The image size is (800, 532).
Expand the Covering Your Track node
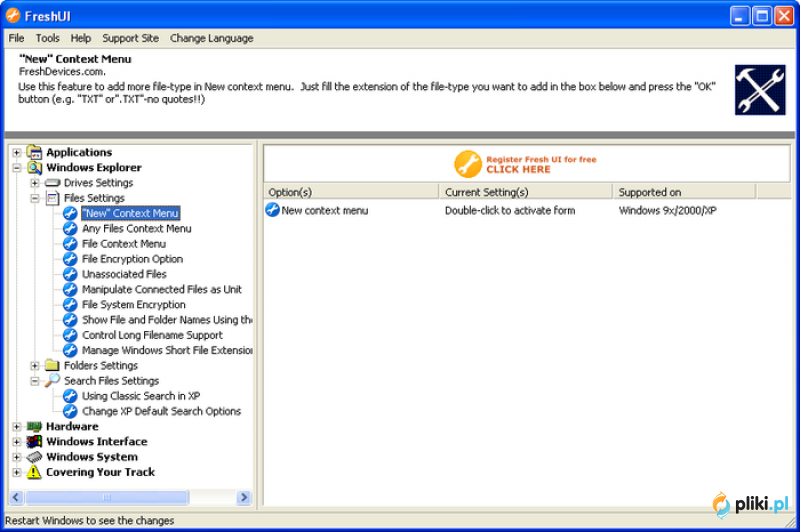[17, 472]
